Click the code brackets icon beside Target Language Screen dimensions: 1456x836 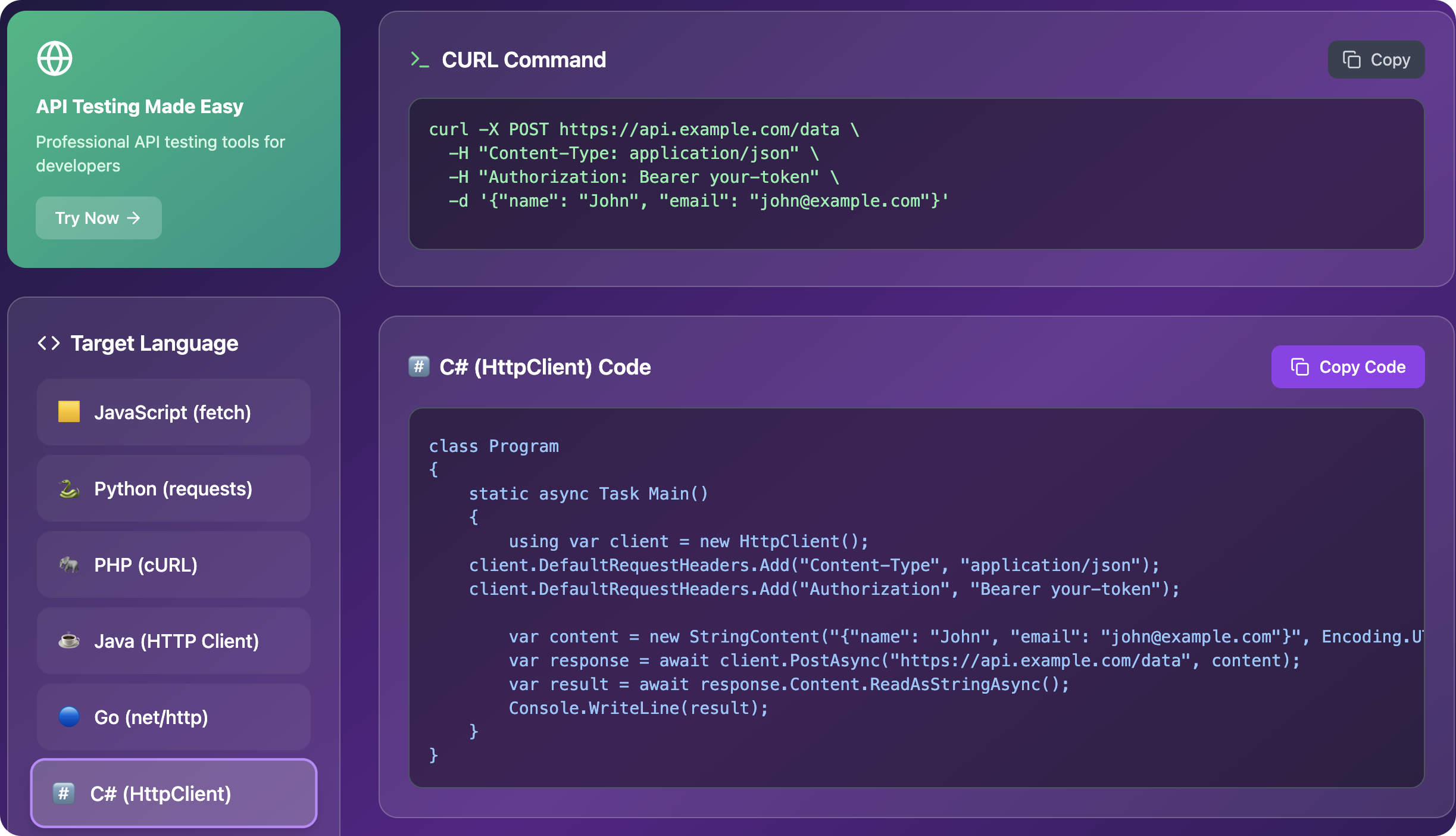tap(49, 343)
